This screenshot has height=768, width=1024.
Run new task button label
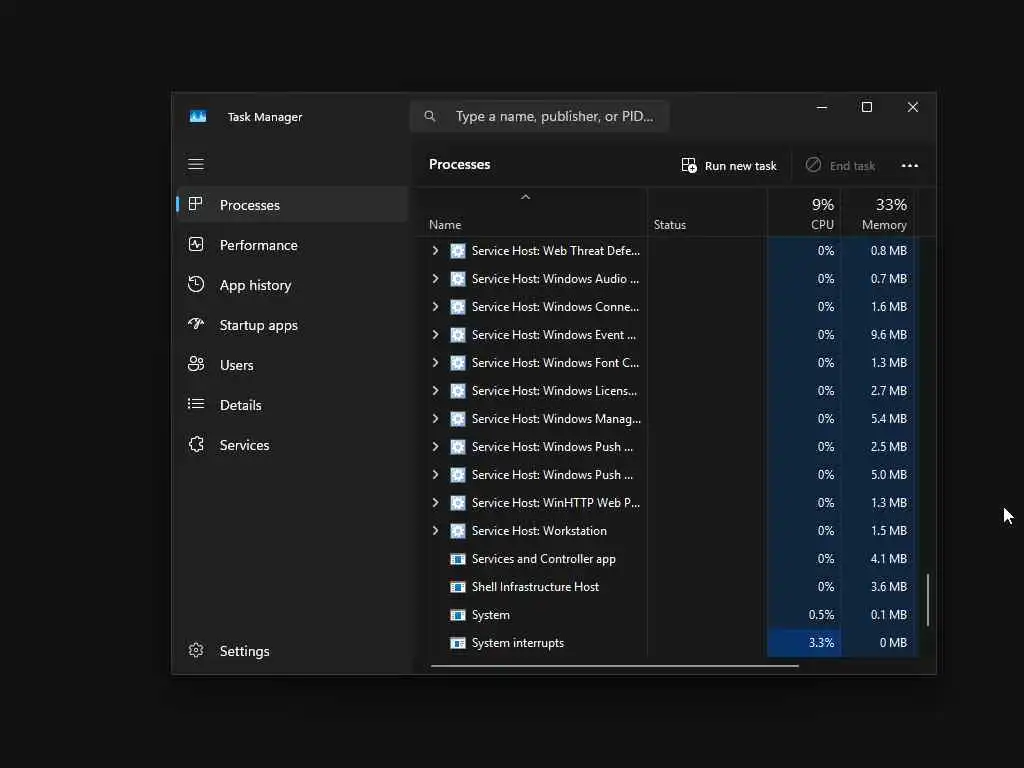tap(741, 166)
